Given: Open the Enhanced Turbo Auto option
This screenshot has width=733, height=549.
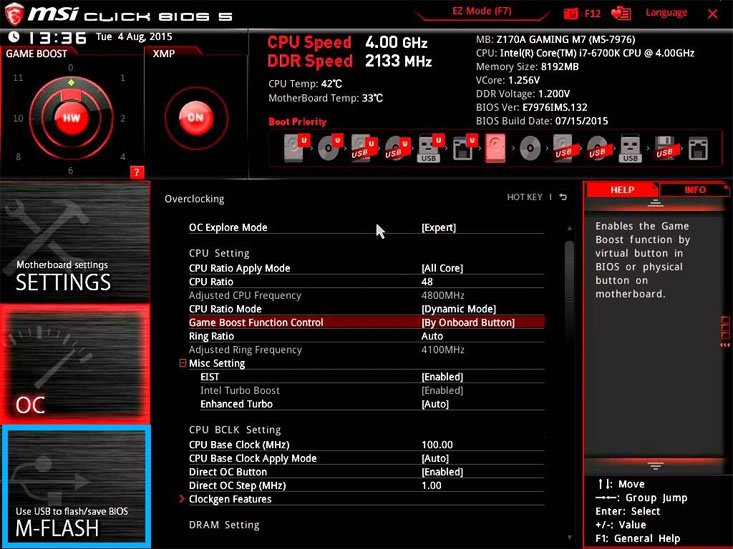Looking at the screenshot, I should pos(435,404).
